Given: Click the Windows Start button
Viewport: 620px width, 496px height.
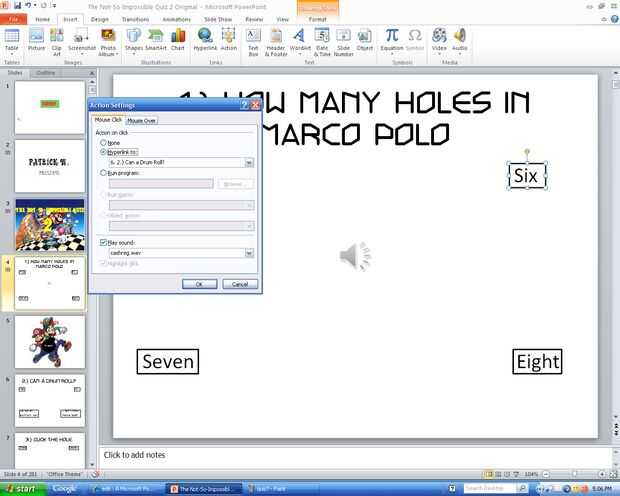Looking at the screenshot, I should (23, 489).
